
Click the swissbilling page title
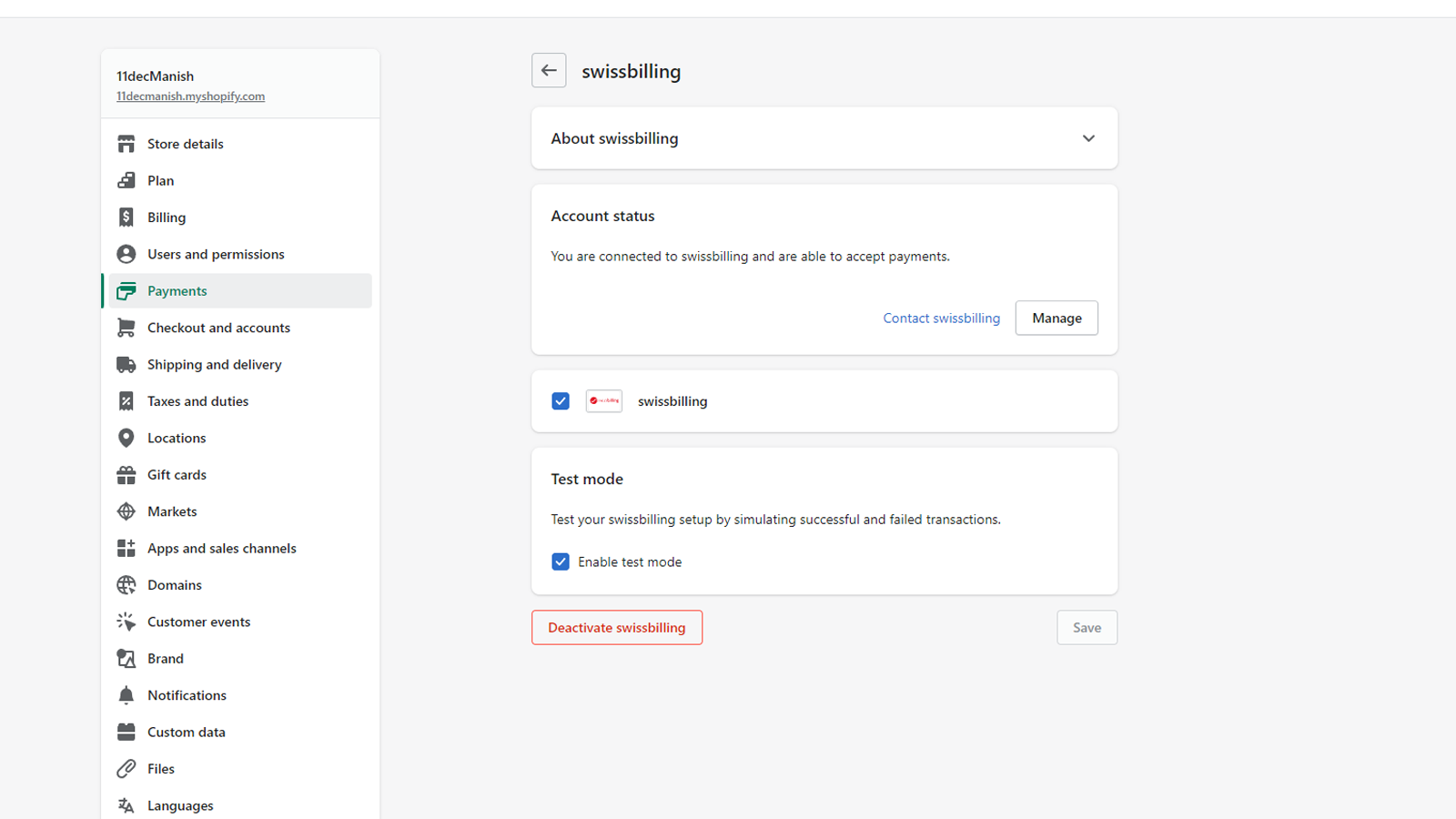point(632,71)
